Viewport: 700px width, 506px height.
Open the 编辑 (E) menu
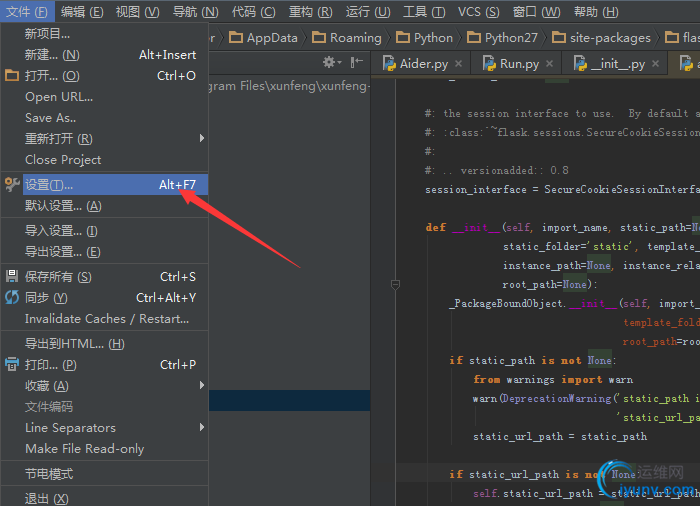pos(82,12)
